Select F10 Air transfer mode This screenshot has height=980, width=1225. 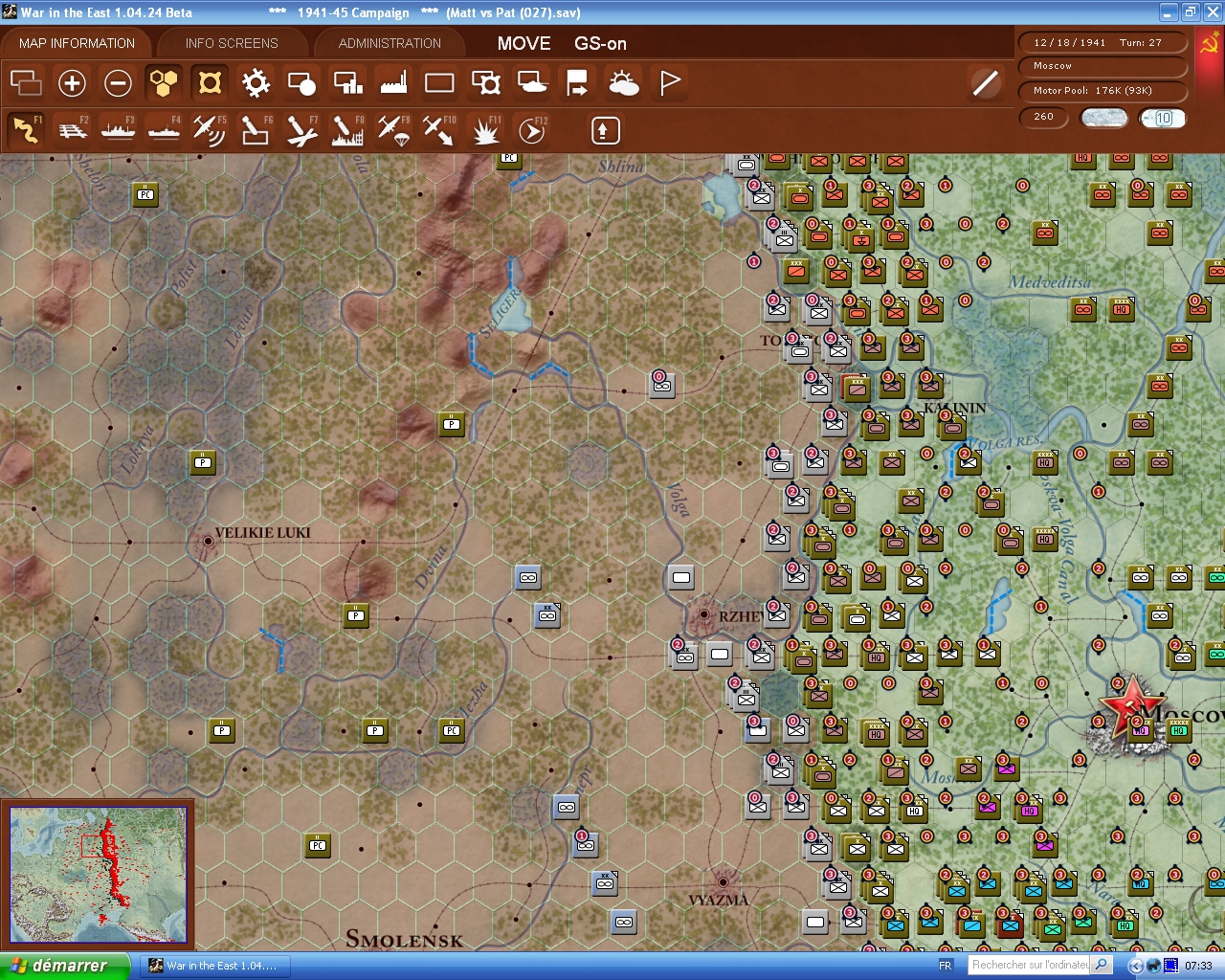[x=439, y=130]
